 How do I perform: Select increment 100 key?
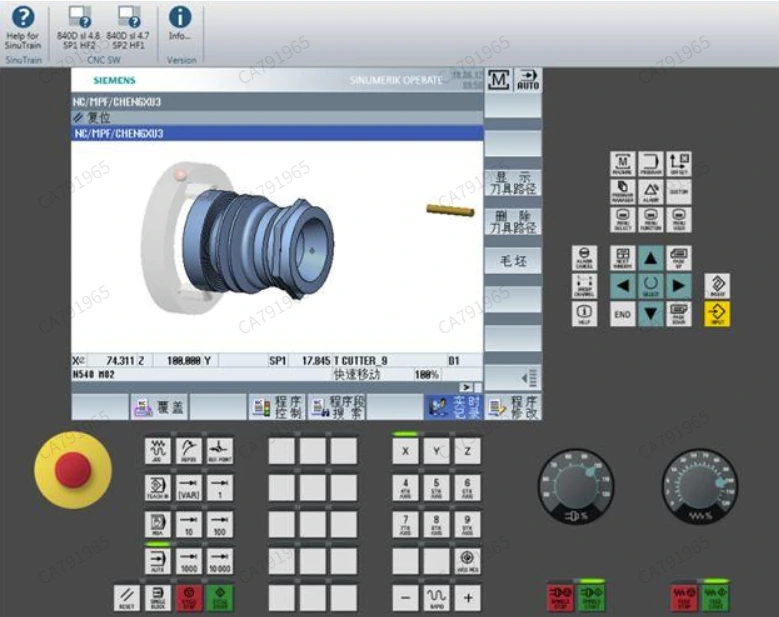tap(220, 524)
